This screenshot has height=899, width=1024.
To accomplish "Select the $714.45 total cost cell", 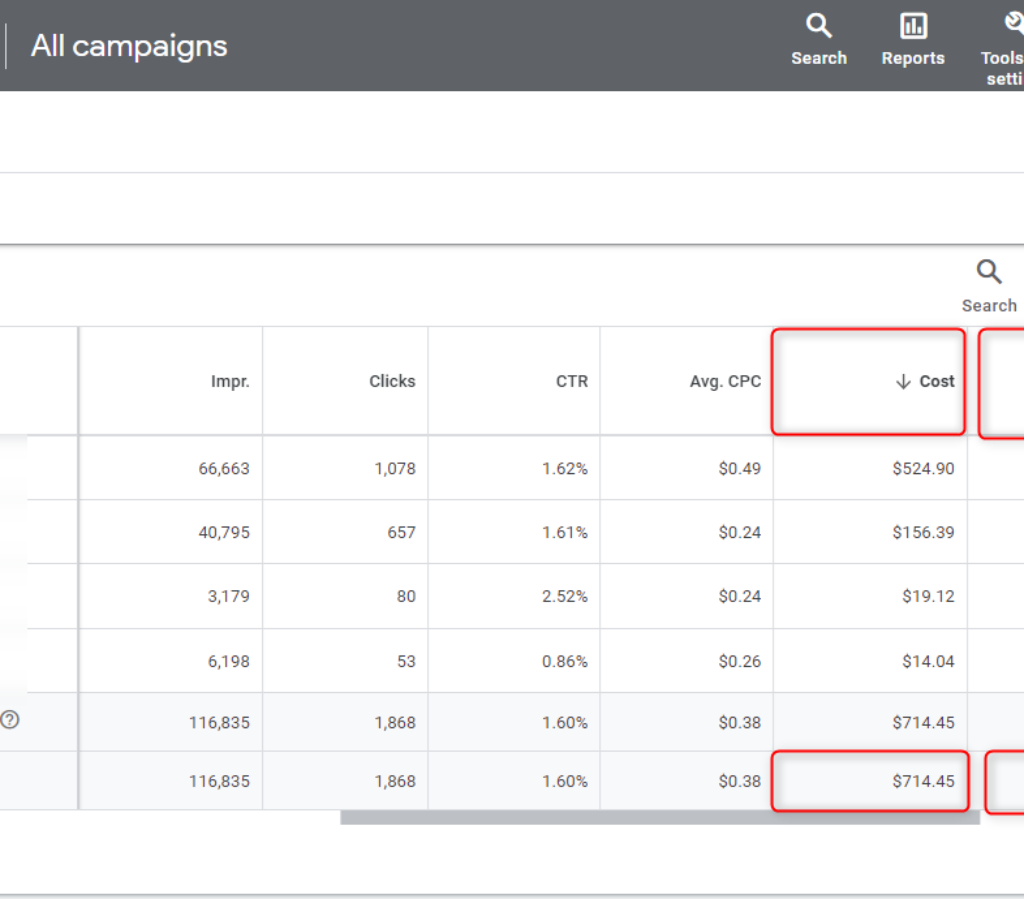I will coord(924,781).
